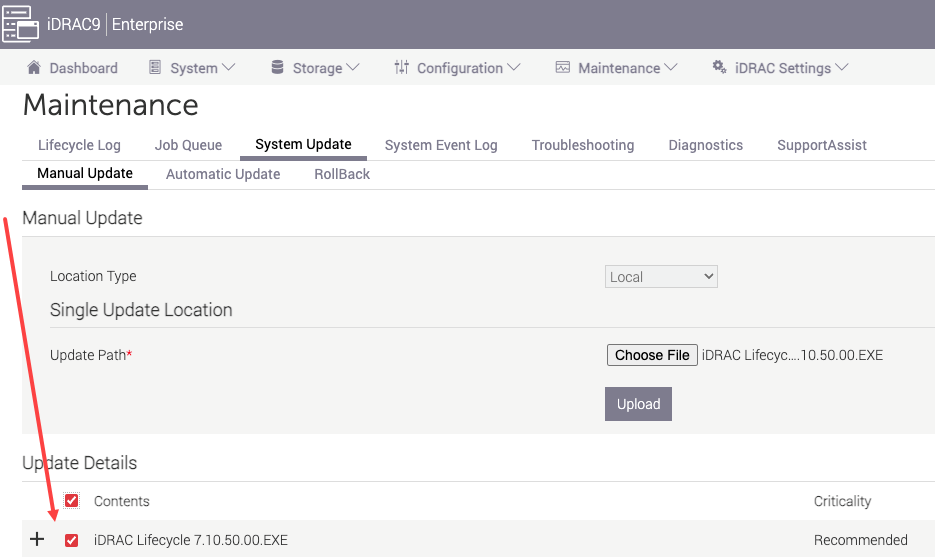This screenshot has height=557, width=935.
Task: Open the Location Type dropdown
Action: click(x=661, y=277)
